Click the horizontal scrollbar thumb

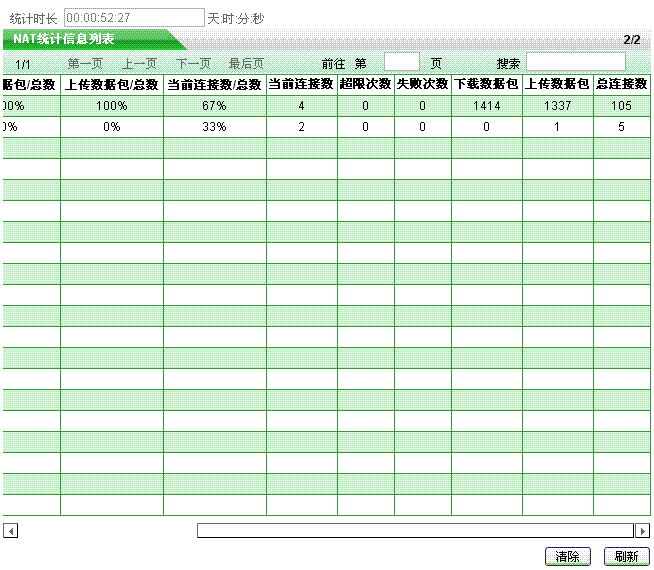coord(415,531)
